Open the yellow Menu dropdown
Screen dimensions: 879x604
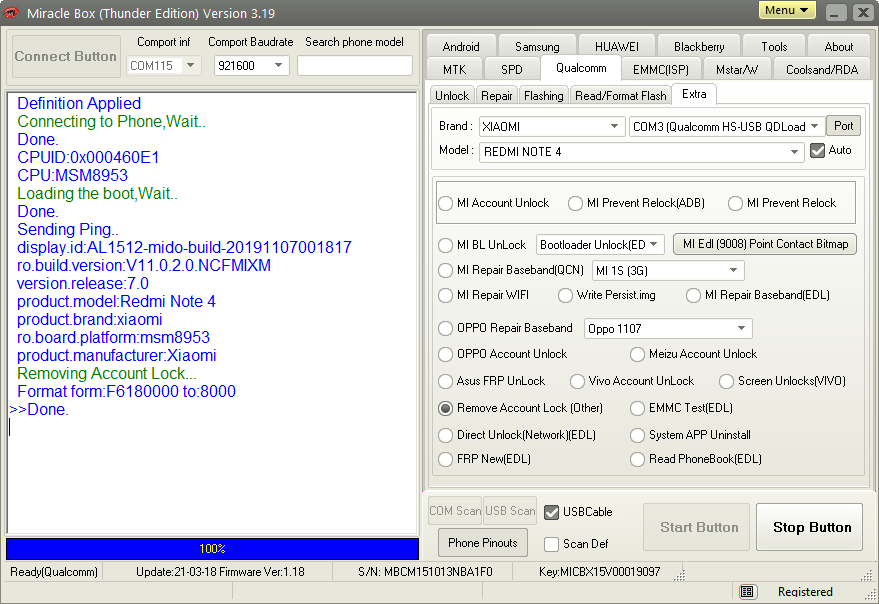(787, 10)
